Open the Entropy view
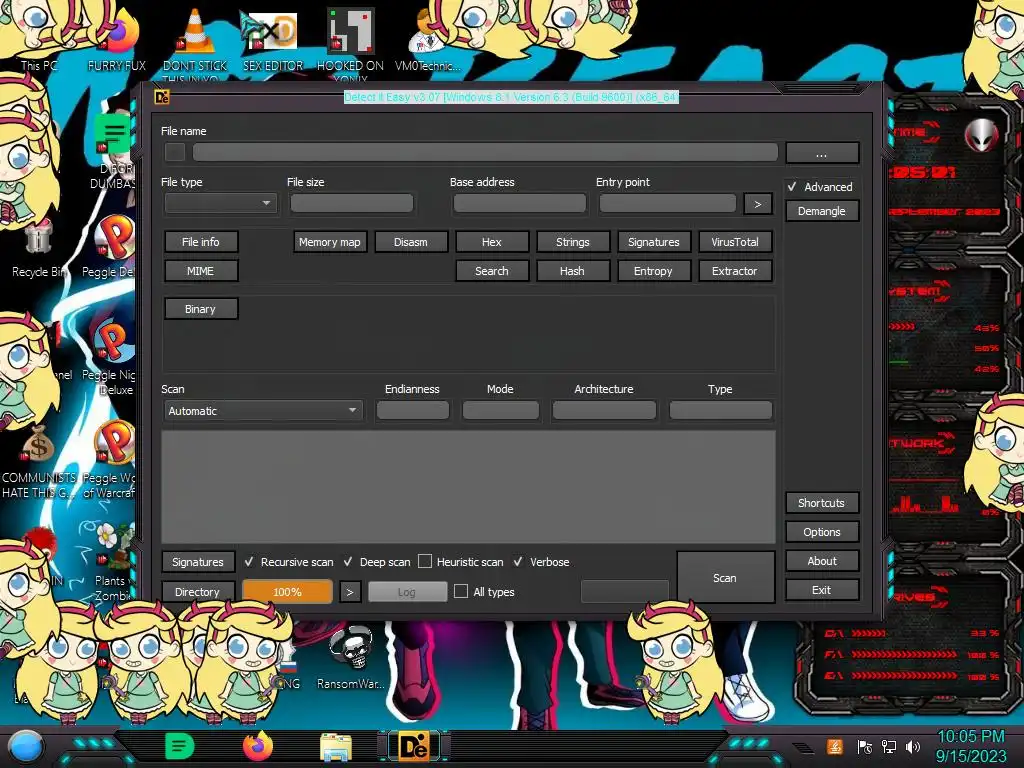The image size is (1024, 768). (654, 270)
